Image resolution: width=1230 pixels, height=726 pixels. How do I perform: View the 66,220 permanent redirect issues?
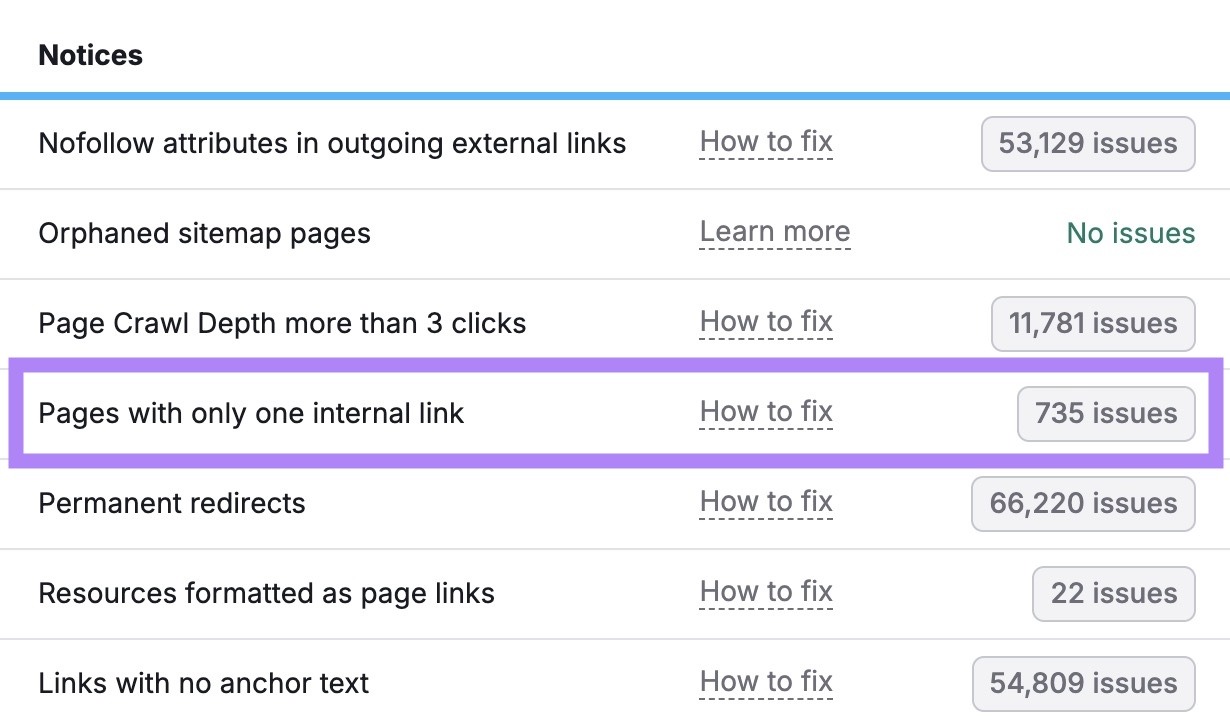(1082, 503)
